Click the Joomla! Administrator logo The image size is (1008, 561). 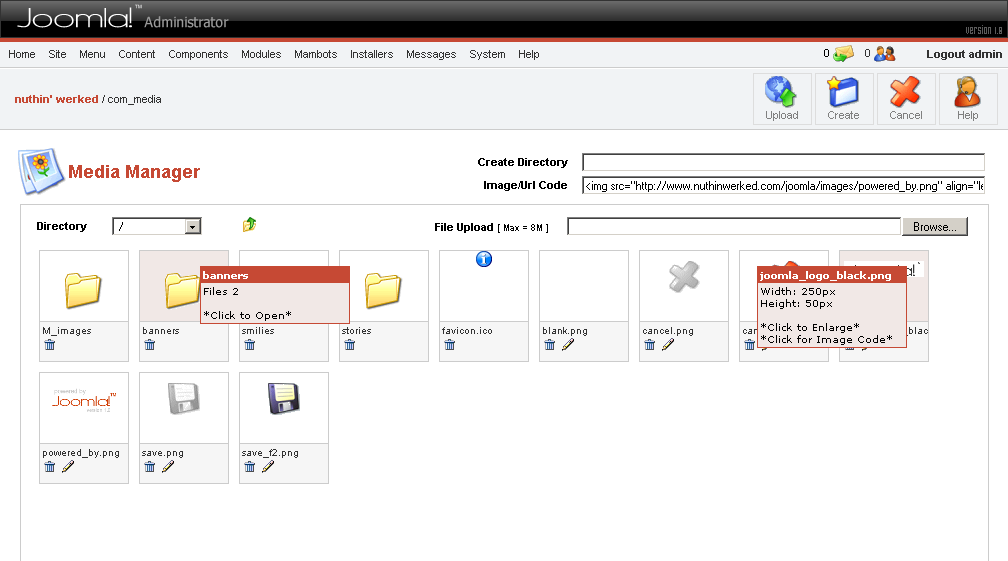pyautogui.click(x=122, y=17)
